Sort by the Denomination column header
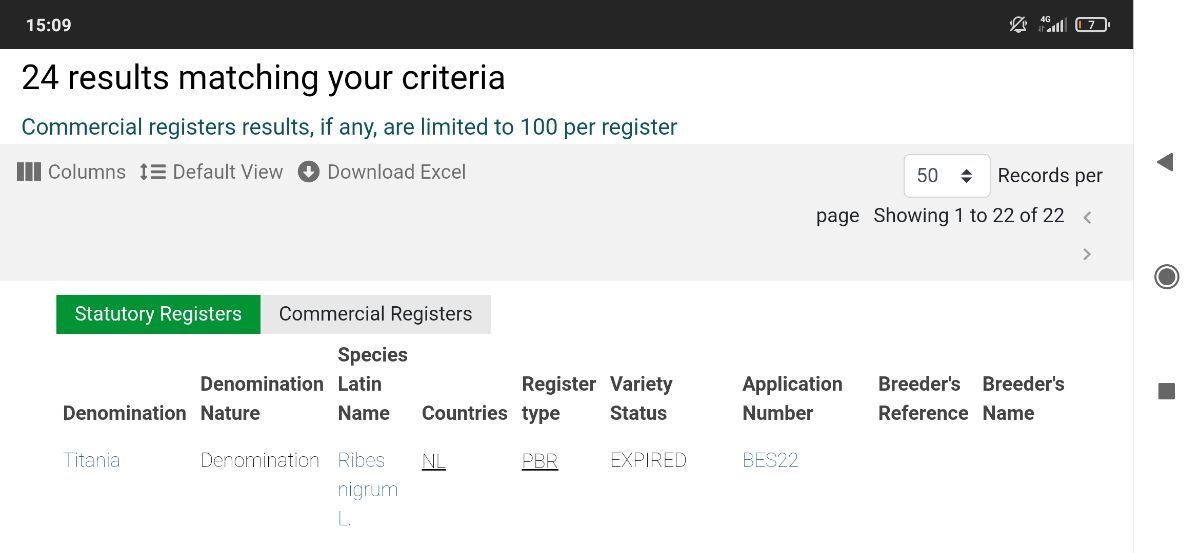Image resolution: width=1200 pixels, height=553 pixels. [x=124, y=413]
